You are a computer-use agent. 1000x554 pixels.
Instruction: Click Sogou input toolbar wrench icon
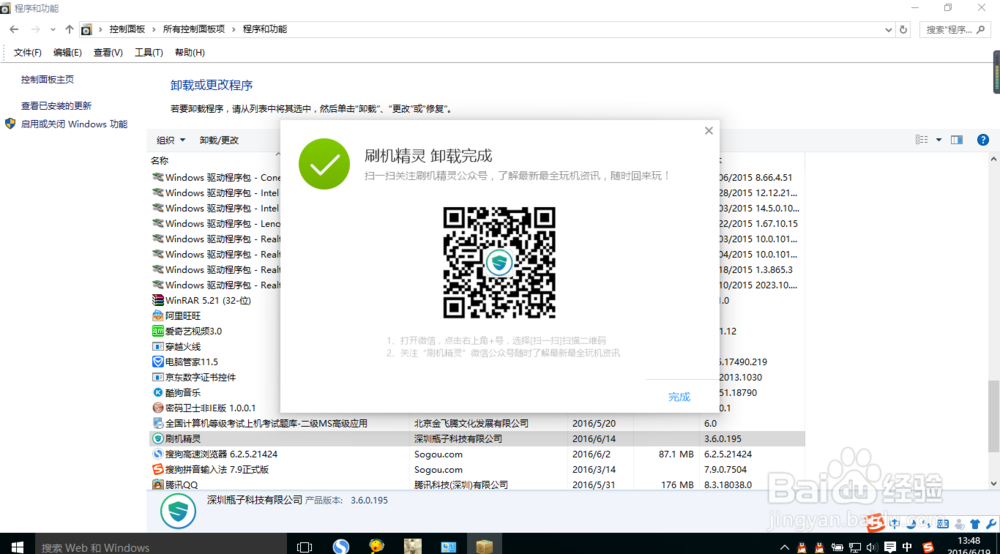coord(990,523)
